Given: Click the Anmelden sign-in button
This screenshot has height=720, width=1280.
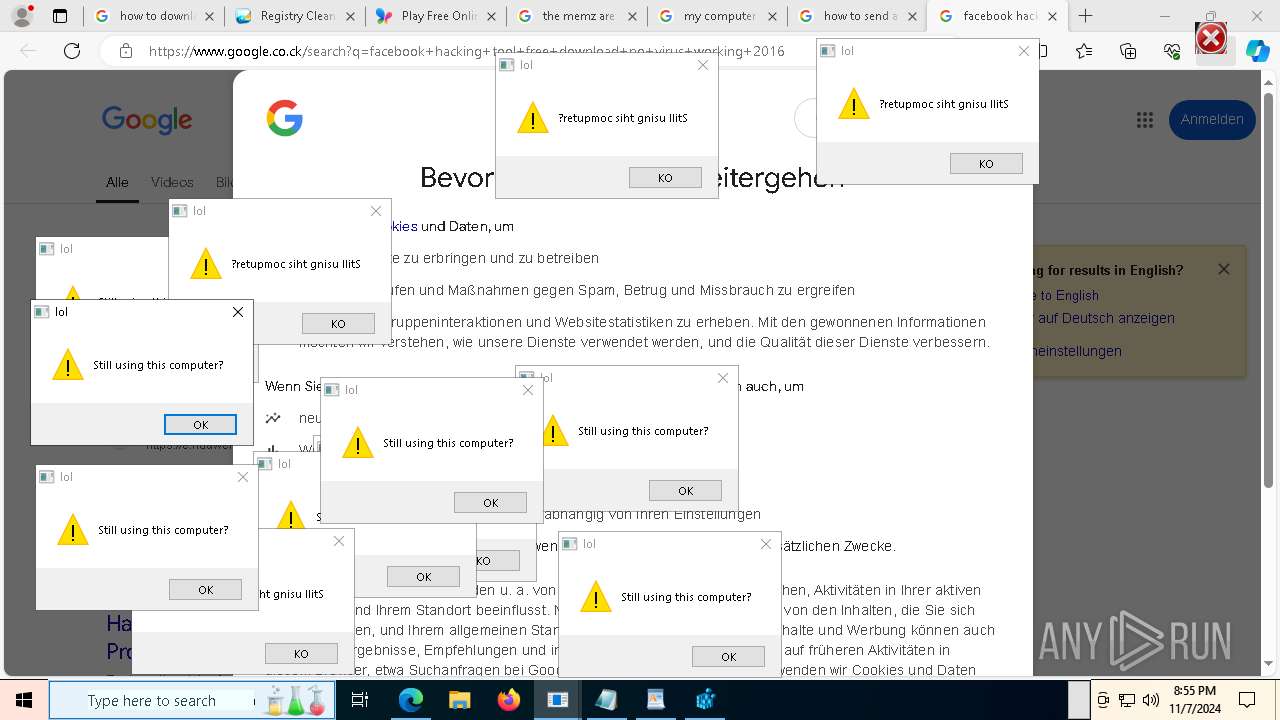Looking at the screenshot, I should pyautogui.click(x=1212, y=119).
